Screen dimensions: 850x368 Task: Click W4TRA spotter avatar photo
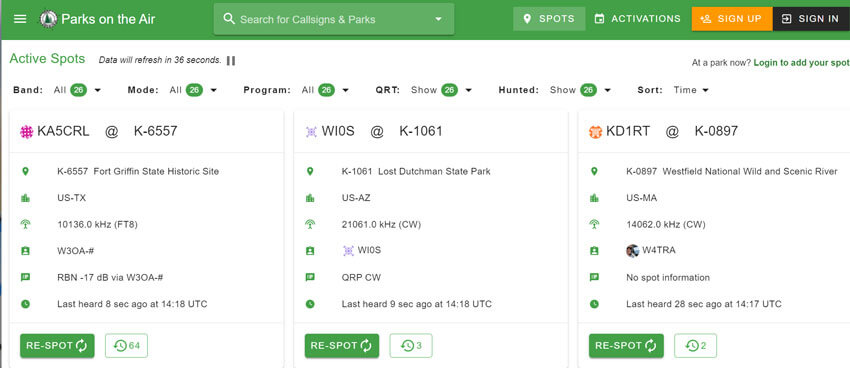click(632, 250)
